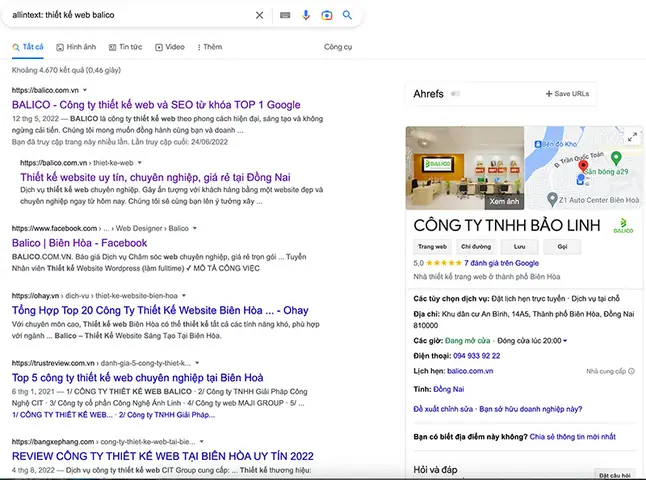
Task: Open the Công cụ search tools
Action: pyautogui.click(x=338, y=47)
